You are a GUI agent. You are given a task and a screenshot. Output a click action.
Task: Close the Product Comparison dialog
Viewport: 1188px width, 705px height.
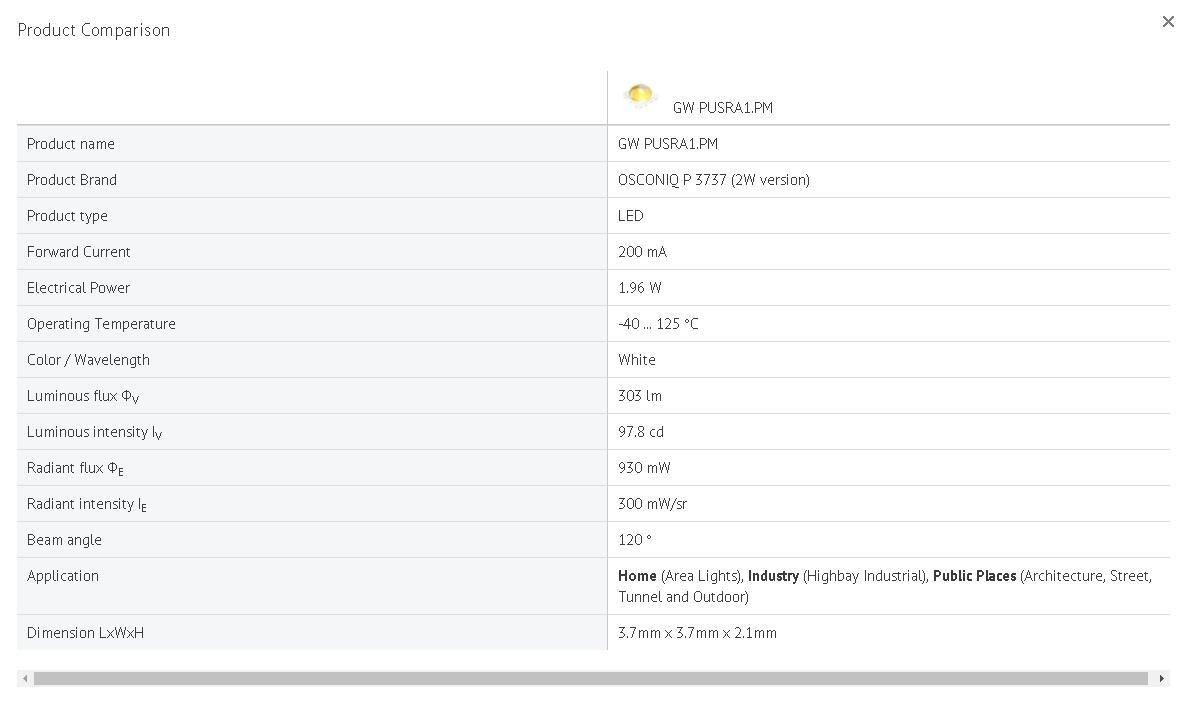(x=1168, y=22)
